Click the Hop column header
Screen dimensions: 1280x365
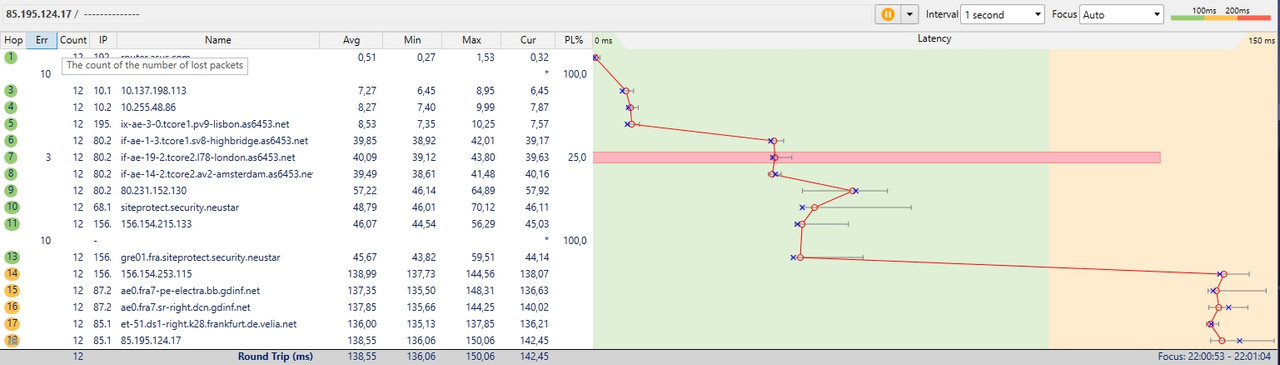point(13,40)
